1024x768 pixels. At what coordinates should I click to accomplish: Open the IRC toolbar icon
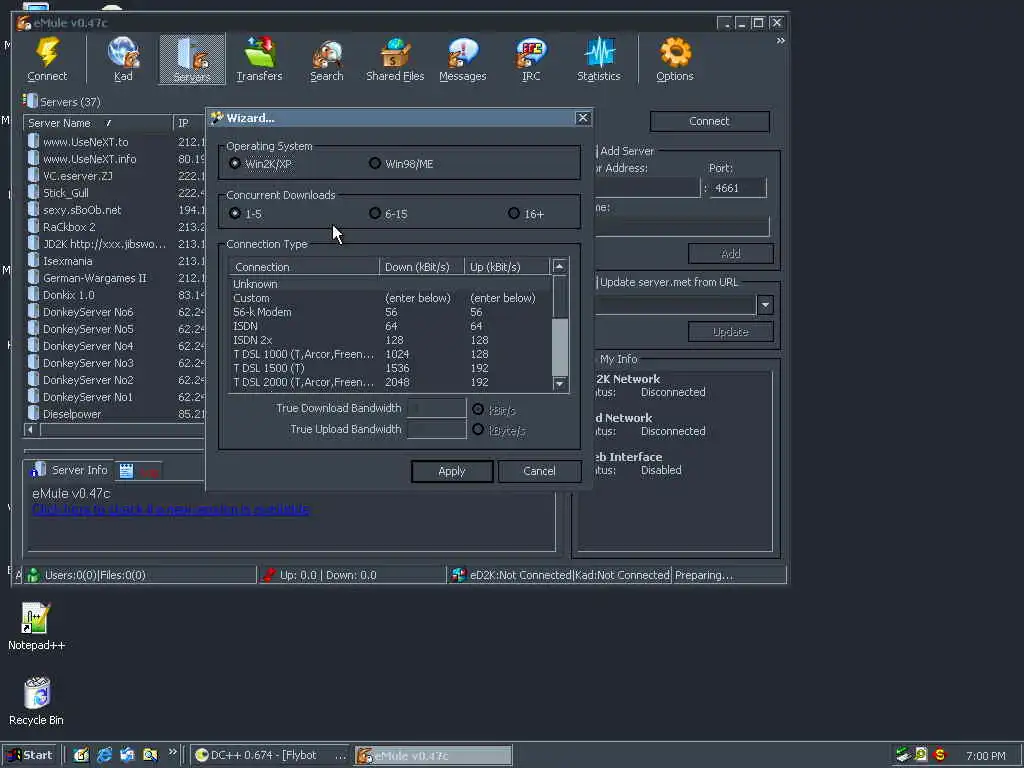tap(531, 52)
